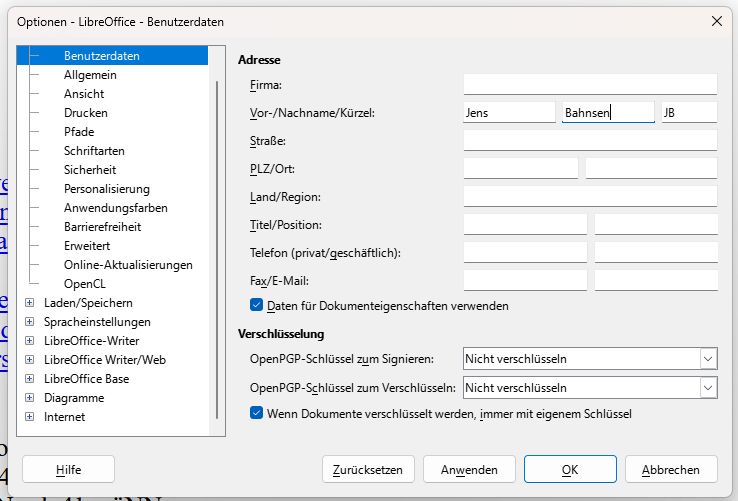Open the Erweitert options page
This screenshot has height=501, width=738.
click(x=87, y=246)
